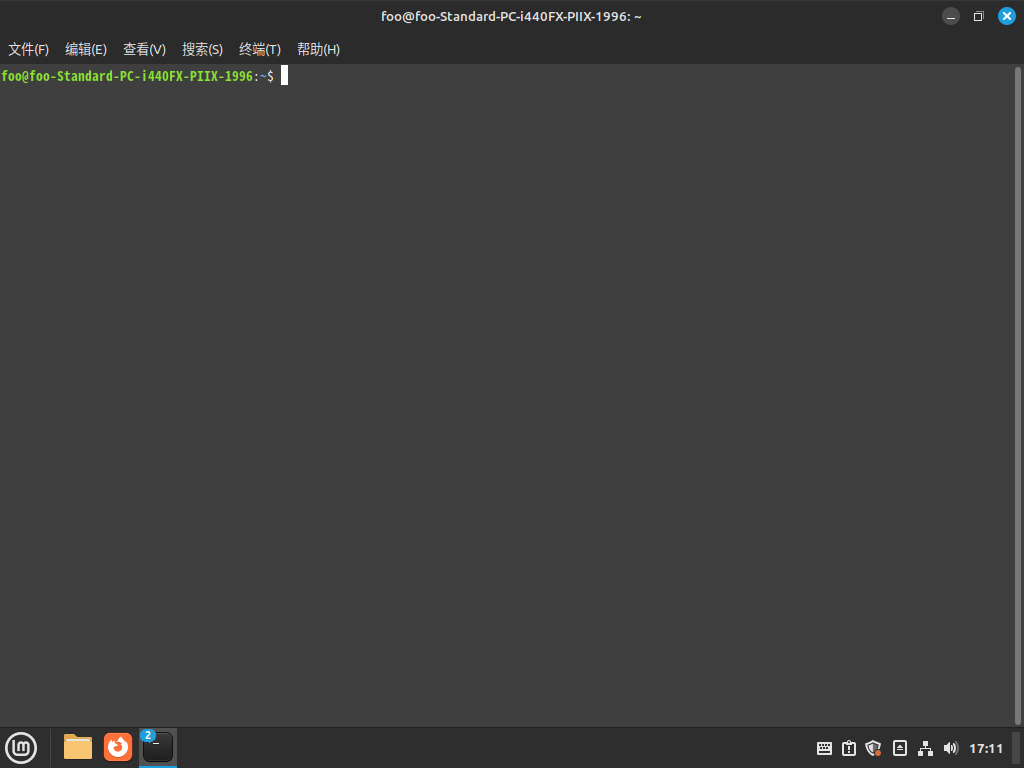Open the 查看(V) menu
The height and width of the screenshot is (768, 1024).
(144, 49)
